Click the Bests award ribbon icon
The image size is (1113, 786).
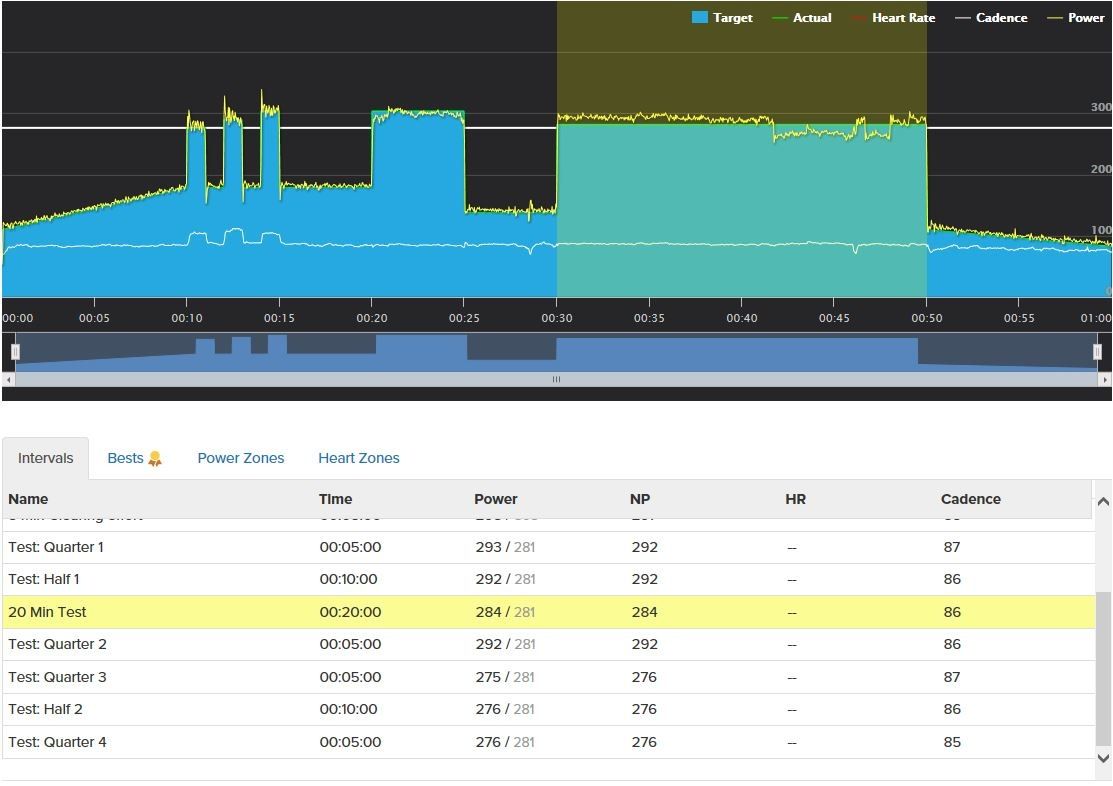point(155,459)
